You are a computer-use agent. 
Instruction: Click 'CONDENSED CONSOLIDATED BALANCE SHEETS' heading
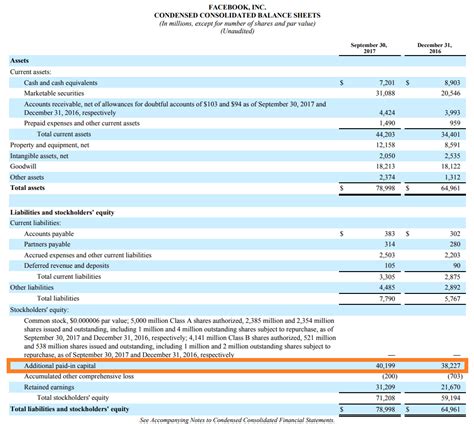coord(237,15)
